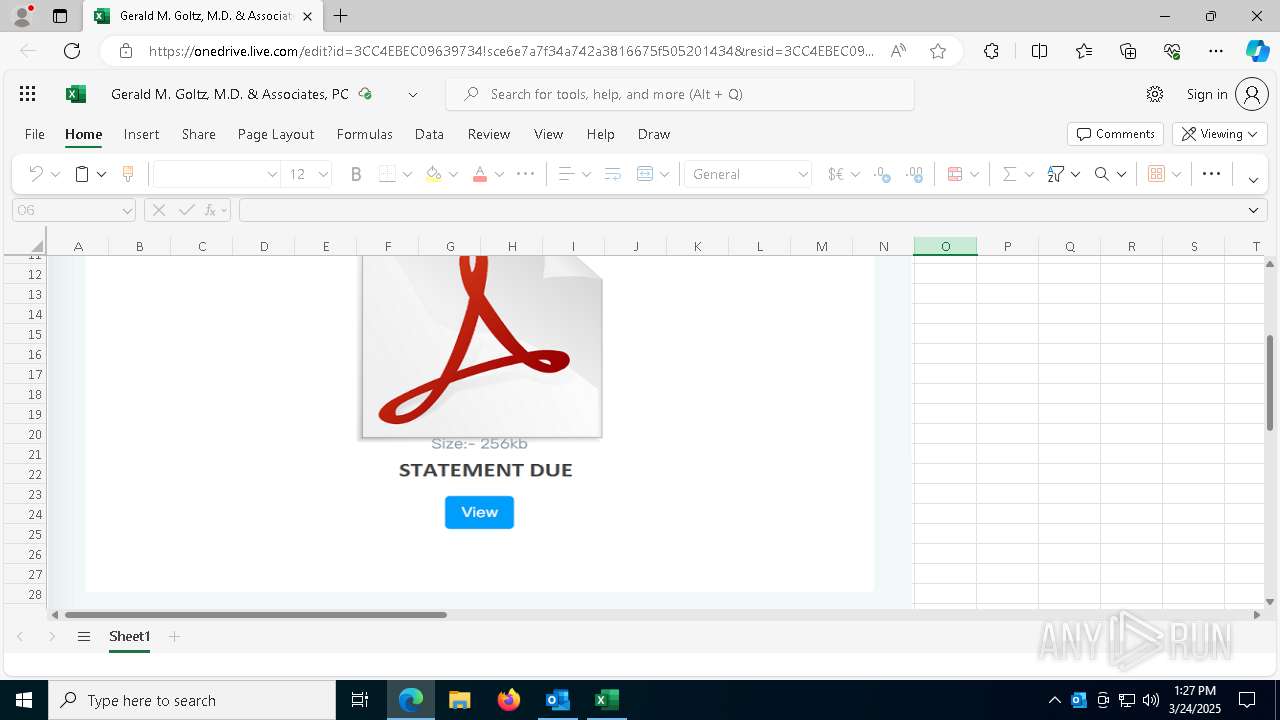The width and height of the screenshot is (1280, 720).
Task: Expand the formula bar chevron
Action: (x=1253, y=210)
